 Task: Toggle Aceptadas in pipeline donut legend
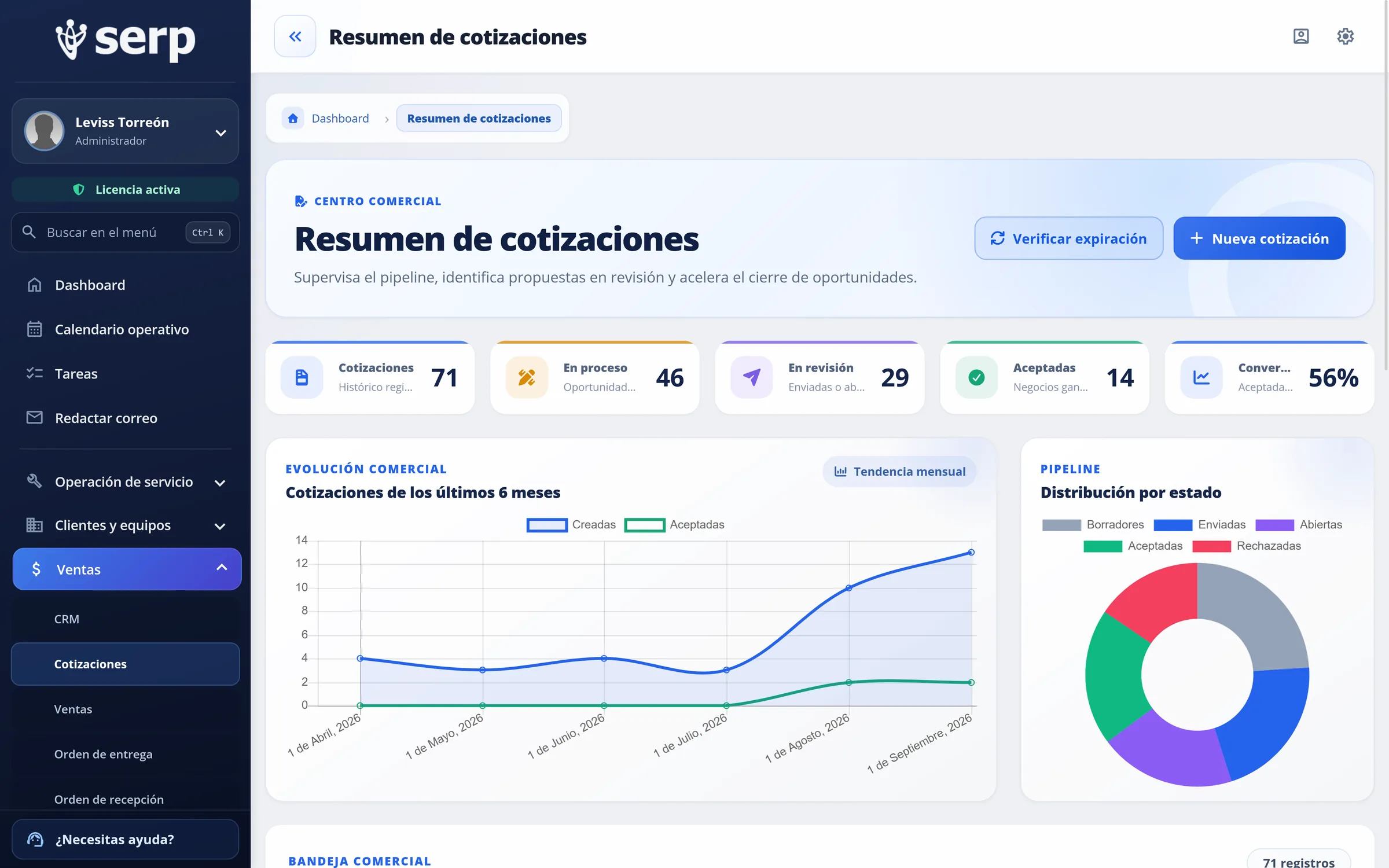1133,546
